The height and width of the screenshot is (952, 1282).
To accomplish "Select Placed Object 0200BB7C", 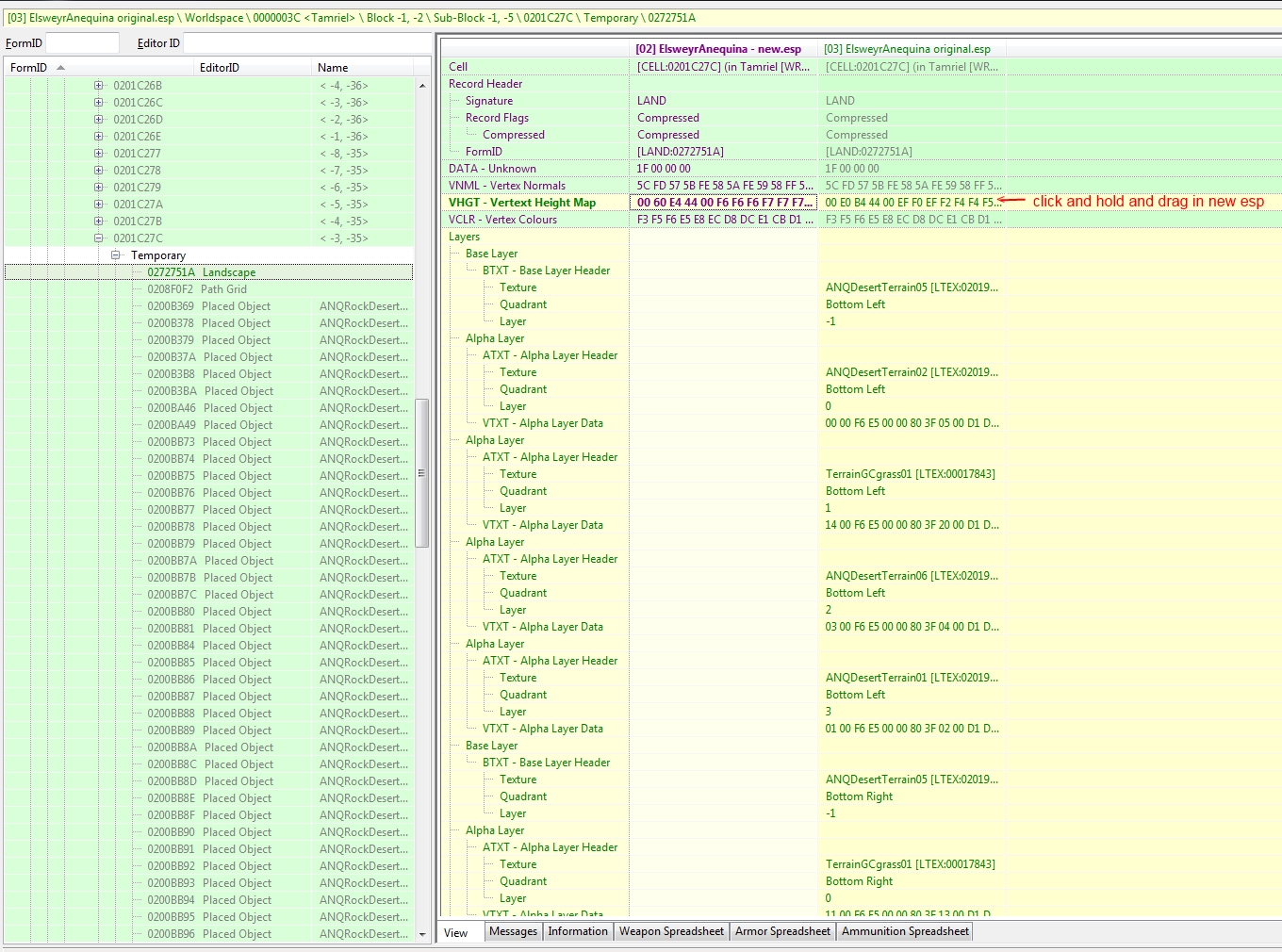I will click(x=208, y=595).
